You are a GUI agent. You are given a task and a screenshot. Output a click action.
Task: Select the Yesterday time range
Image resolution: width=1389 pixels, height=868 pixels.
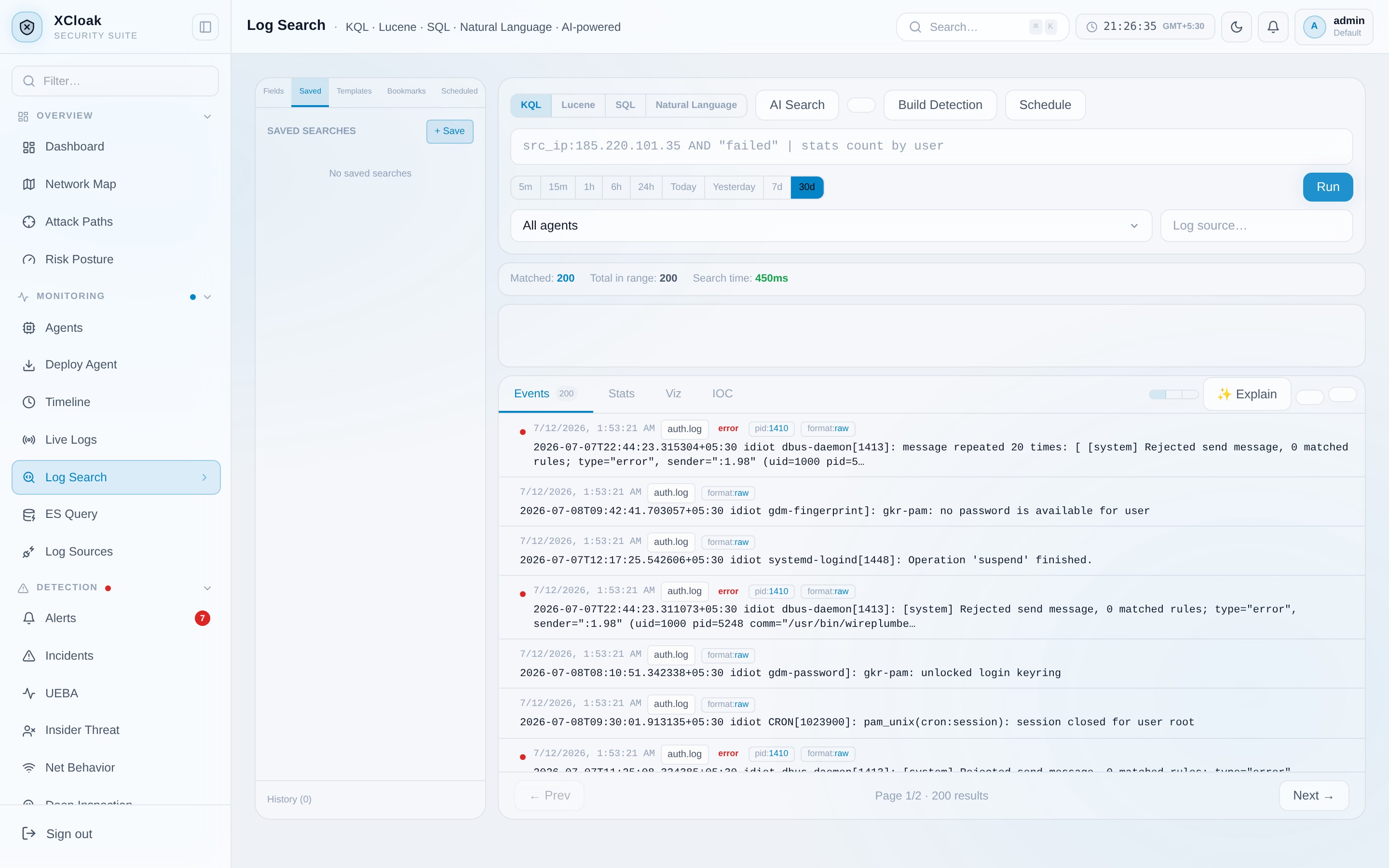(734, 187)
